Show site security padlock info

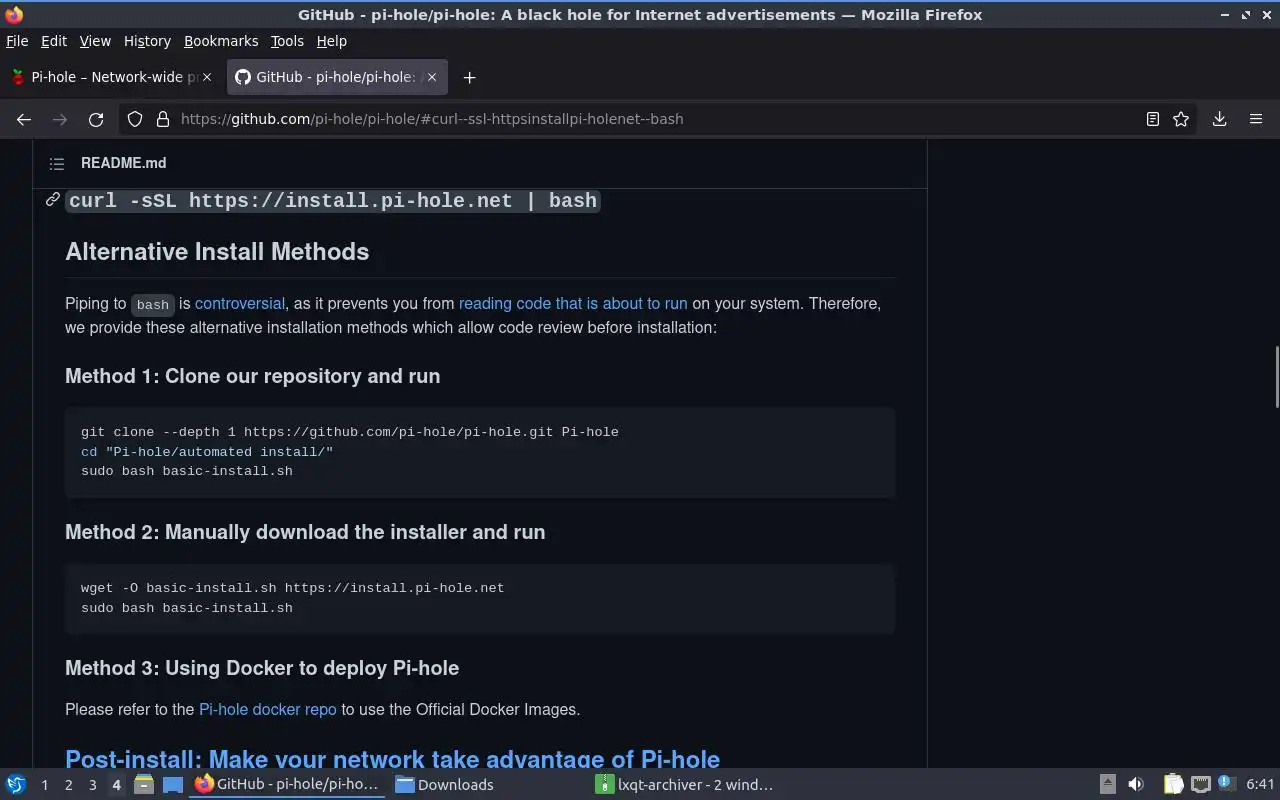(163, 119)
